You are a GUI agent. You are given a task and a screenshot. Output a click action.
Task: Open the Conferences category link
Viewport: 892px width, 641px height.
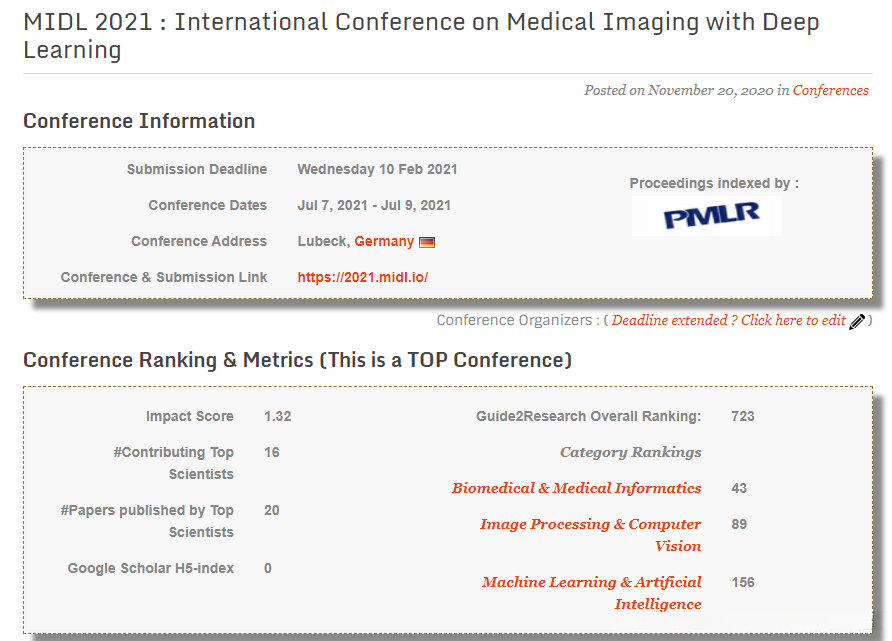point(830,90)
